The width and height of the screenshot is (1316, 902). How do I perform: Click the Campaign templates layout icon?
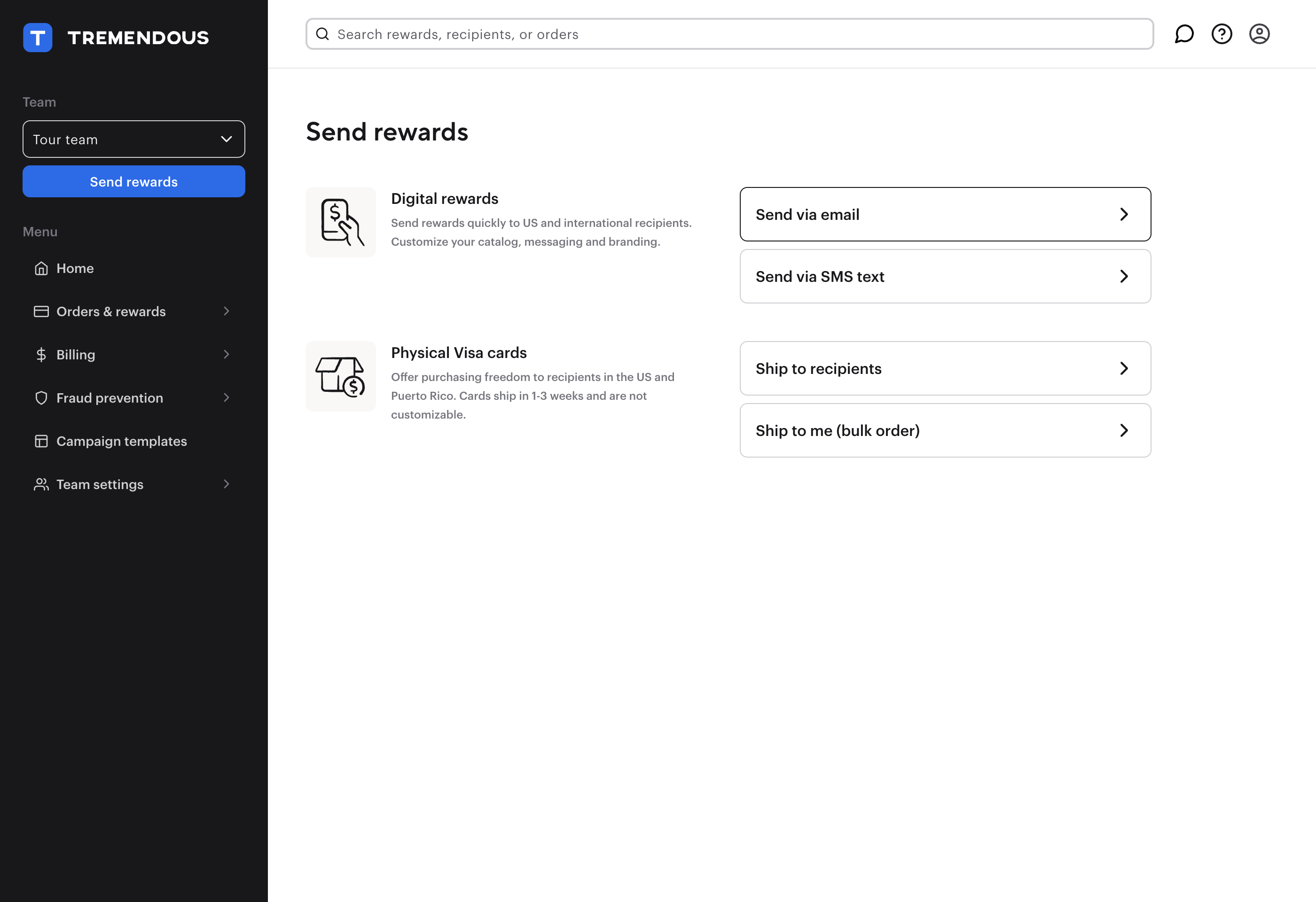pyautogui.click(x=41, y=441)
